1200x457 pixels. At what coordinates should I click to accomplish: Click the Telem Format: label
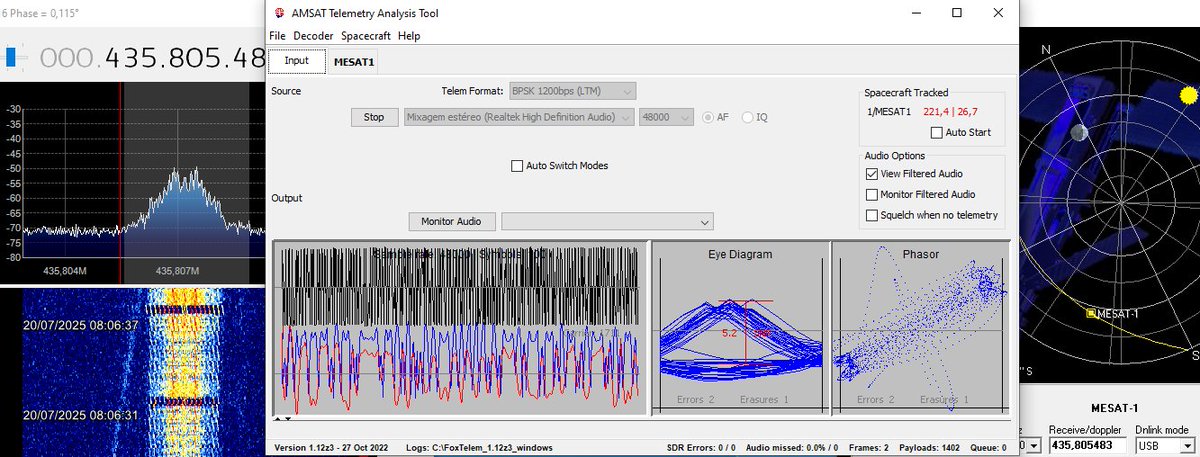(472, 91)
